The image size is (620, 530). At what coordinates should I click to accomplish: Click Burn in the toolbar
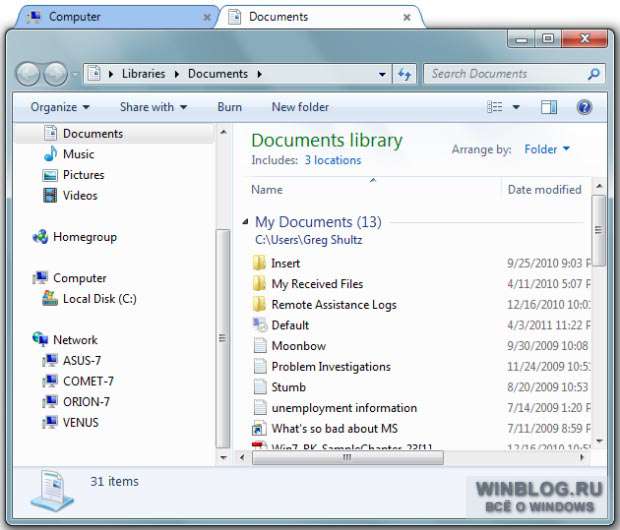coord(229,107)
